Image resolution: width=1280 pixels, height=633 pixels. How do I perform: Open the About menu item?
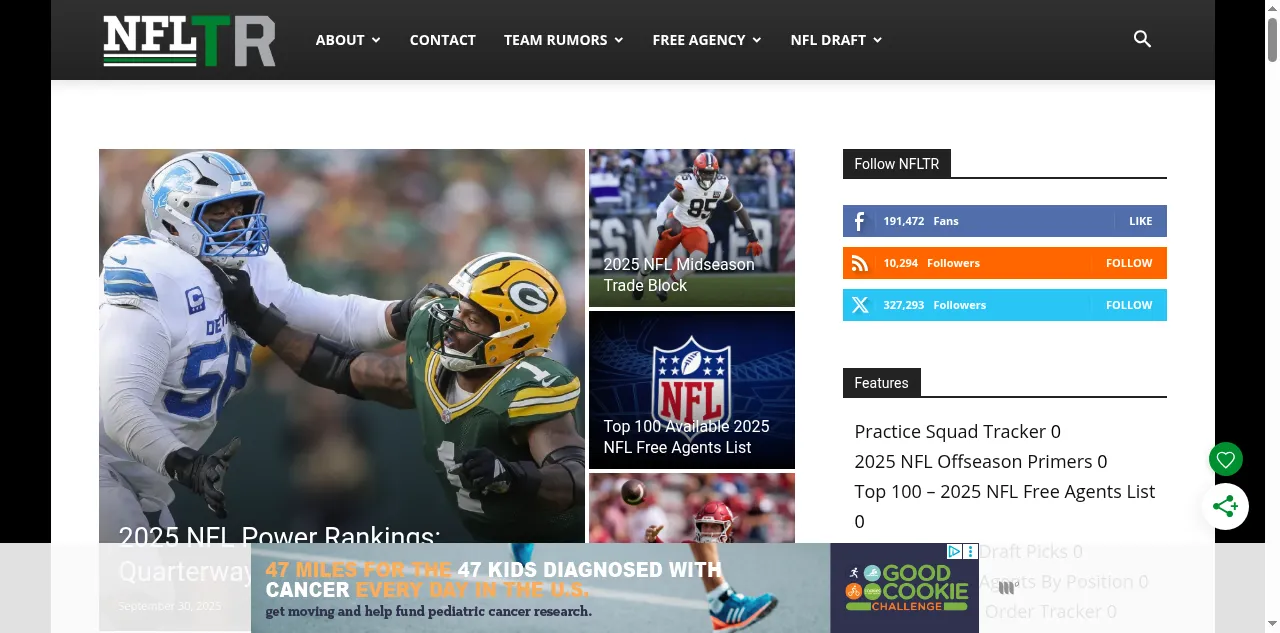(x=340, y=40)
